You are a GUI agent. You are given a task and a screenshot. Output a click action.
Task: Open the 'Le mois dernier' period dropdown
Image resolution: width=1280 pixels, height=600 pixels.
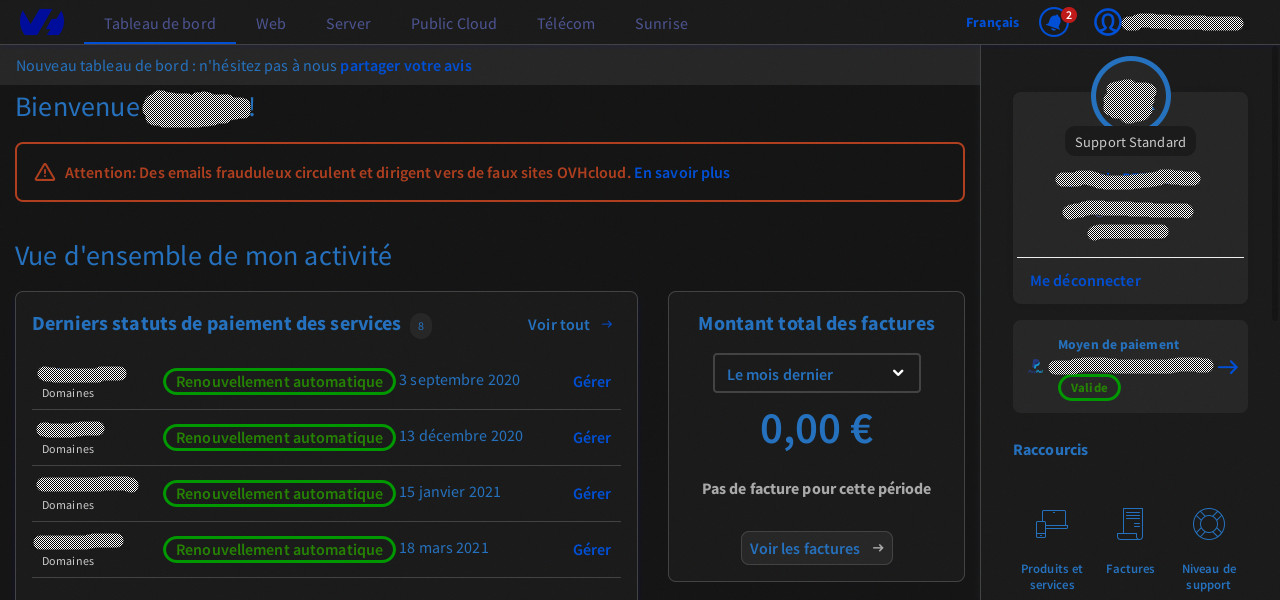(816, 373)
